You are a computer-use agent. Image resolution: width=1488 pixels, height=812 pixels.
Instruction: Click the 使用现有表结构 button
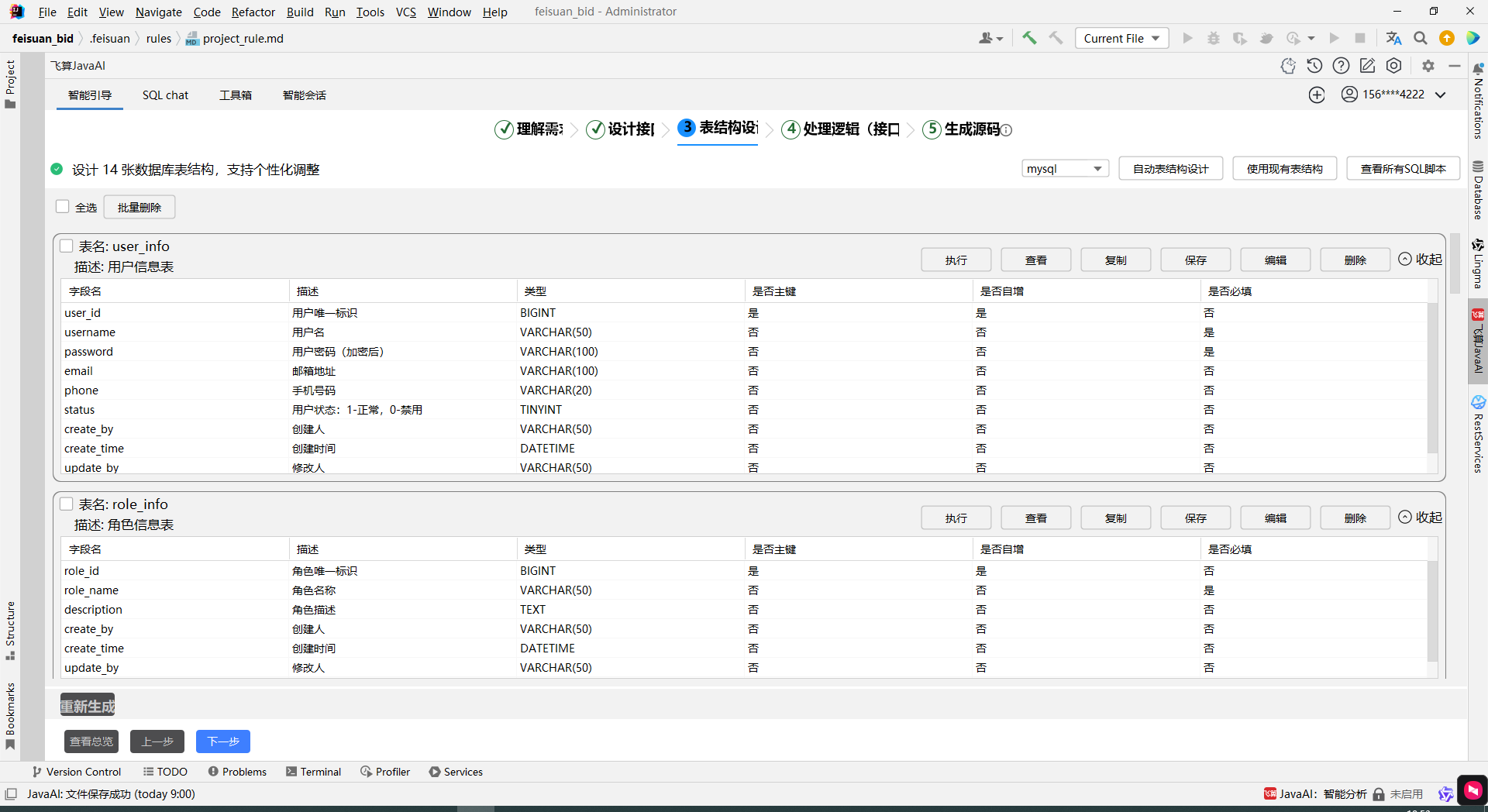click(x=1285, y=169)
